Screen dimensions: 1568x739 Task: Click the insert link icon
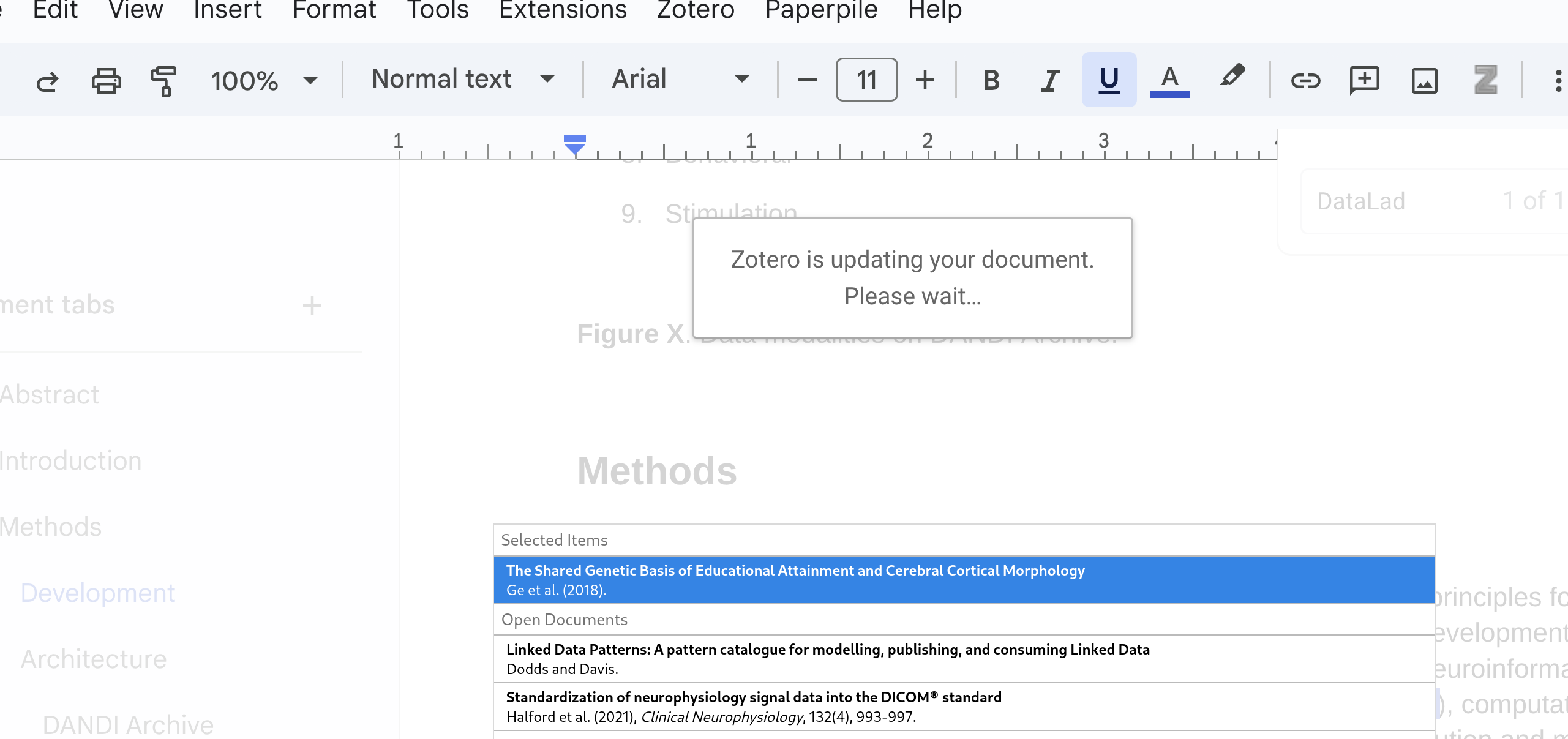point(1305,80)
